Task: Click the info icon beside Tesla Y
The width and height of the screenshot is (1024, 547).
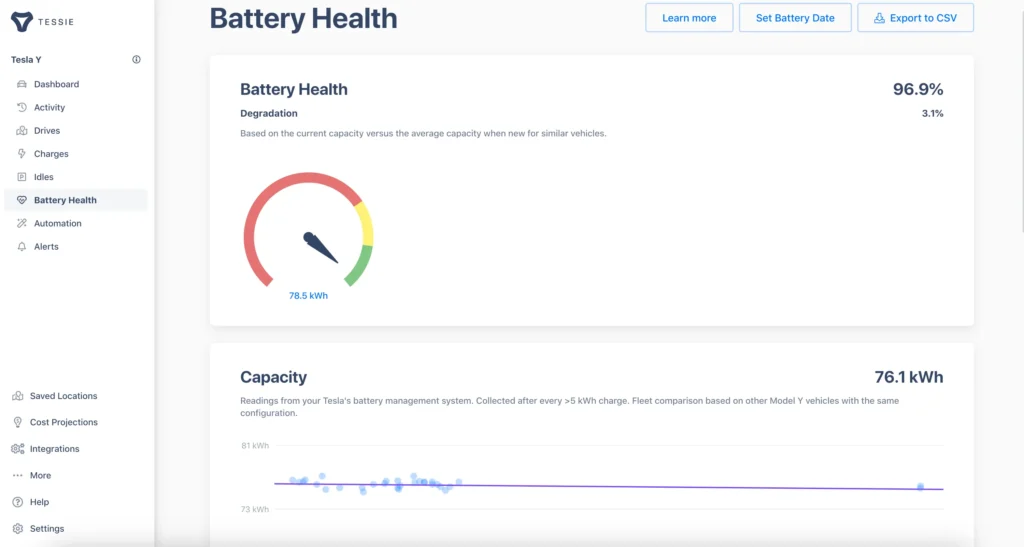Action: pyautogui.click(x=137, y=60)
